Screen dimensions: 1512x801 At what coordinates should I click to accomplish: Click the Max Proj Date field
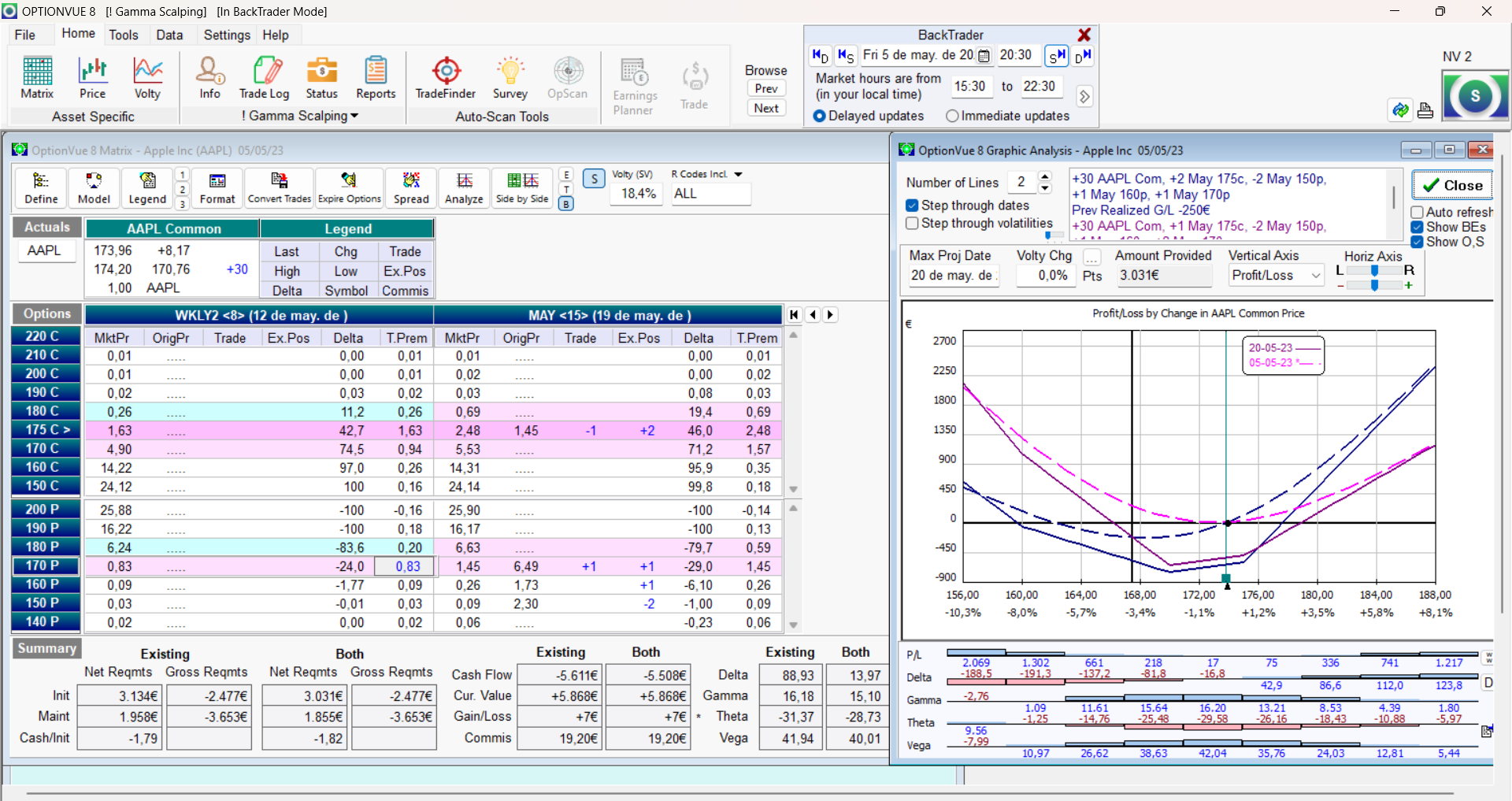(x=952, y=276)
